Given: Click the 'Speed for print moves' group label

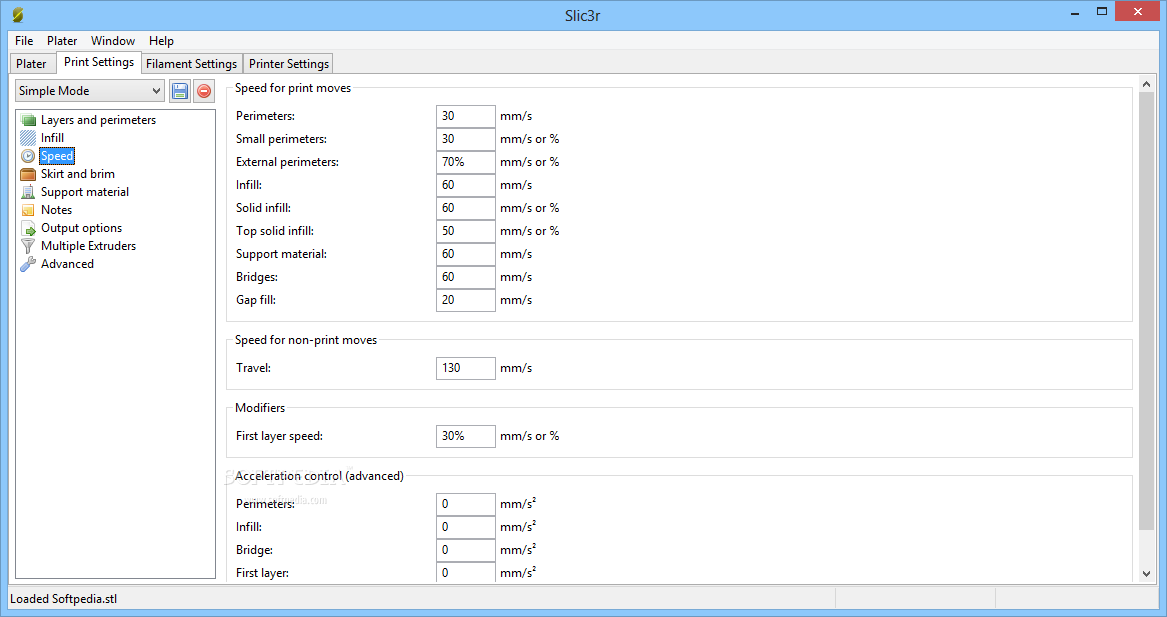Looking at the screenshot, I should tap(292, 88).
